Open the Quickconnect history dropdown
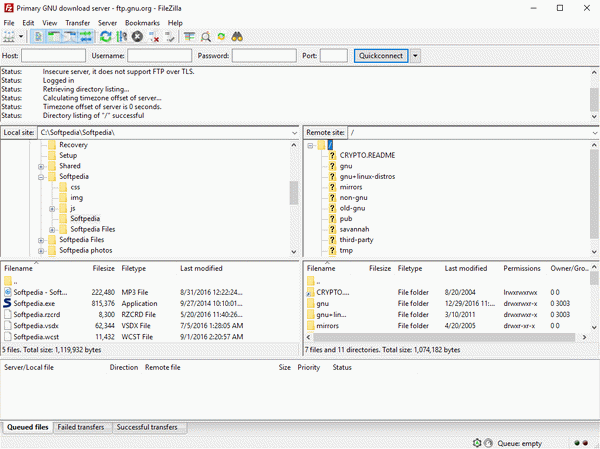Viewport: 600px width, 449px height. [x=415, y=56]
